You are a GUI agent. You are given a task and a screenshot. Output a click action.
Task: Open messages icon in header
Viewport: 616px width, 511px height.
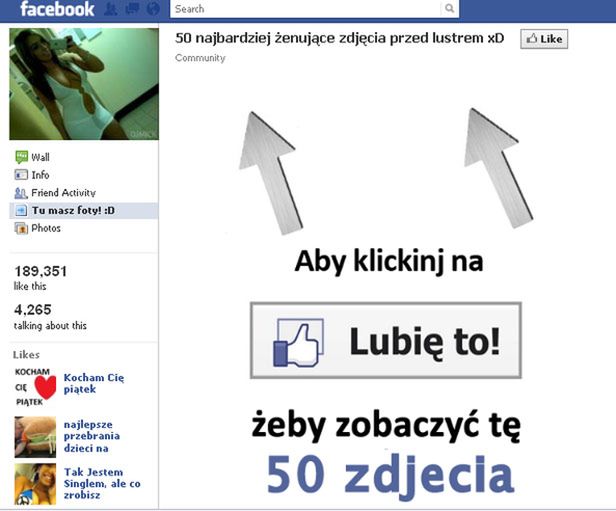[x=132, y=9]
